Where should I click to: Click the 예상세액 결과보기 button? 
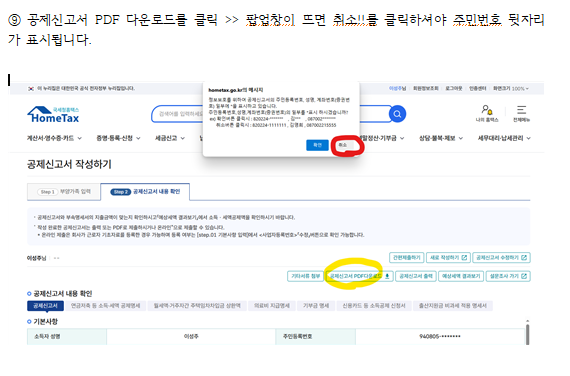[461, 276]
